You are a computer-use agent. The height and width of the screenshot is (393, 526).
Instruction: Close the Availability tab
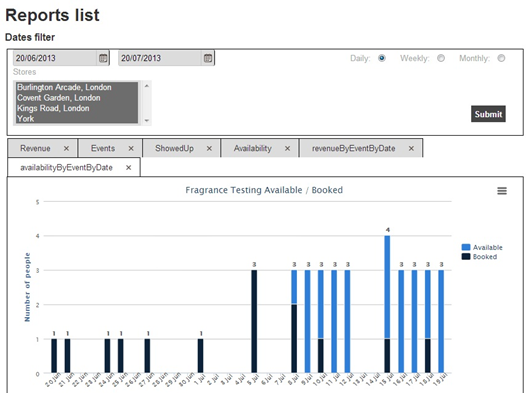coord(287,148)
